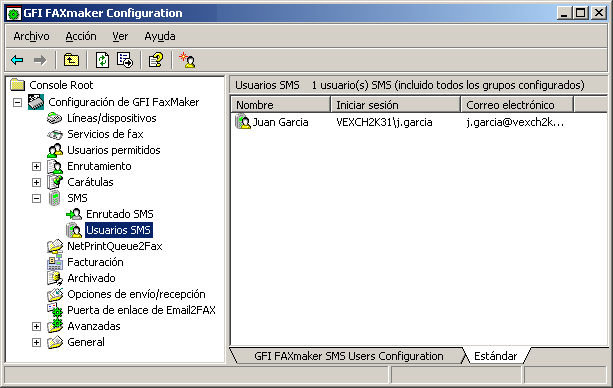The height and width of the screenshot is (388, 613).
Task: Click the Facturación icon
Action: [x=55, y=262]
